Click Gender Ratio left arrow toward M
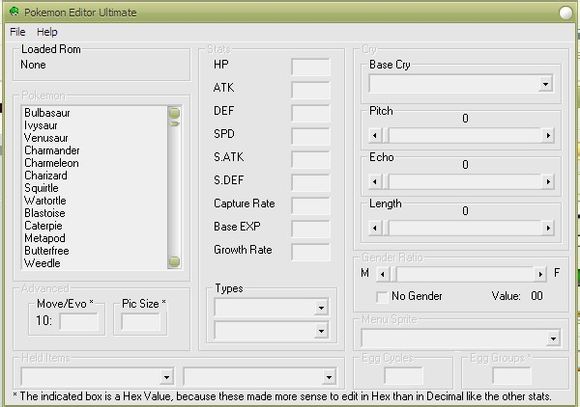The width and height of the screenshot is (580, 407). [x=382, y=274]
